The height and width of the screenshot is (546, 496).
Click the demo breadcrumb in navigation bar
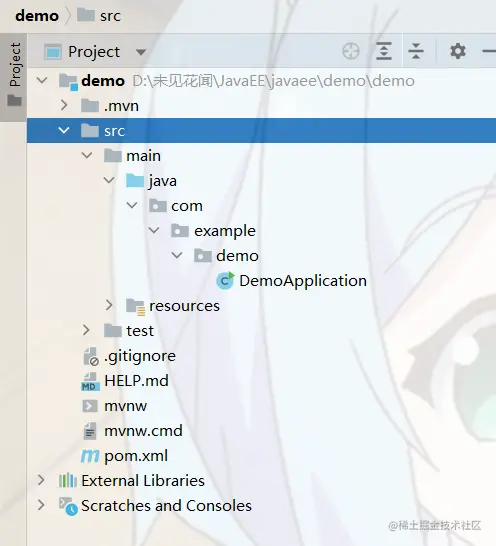pos(37,16)
